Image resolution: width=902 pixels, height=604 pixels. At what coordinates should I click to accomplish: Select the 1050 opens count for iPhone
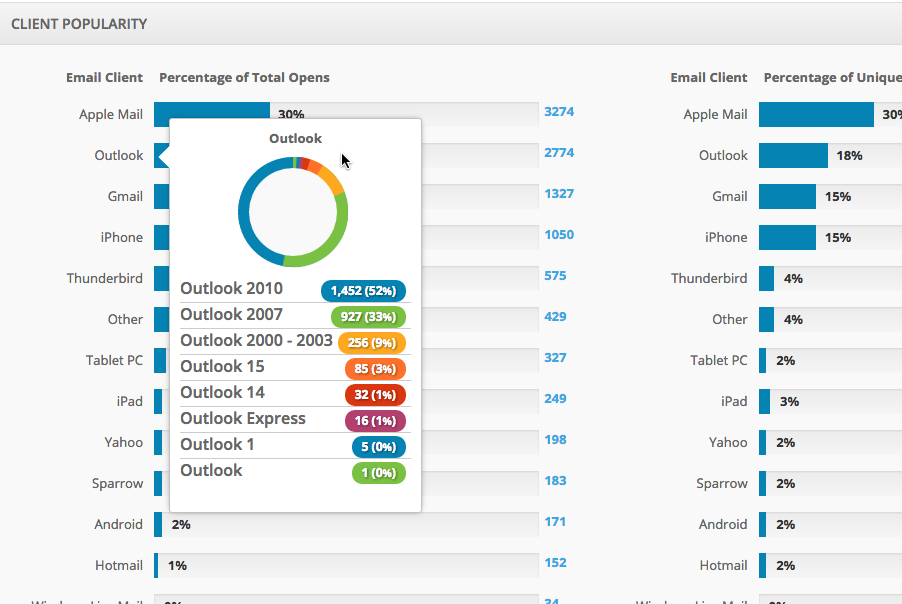click(x=559, y=235)
